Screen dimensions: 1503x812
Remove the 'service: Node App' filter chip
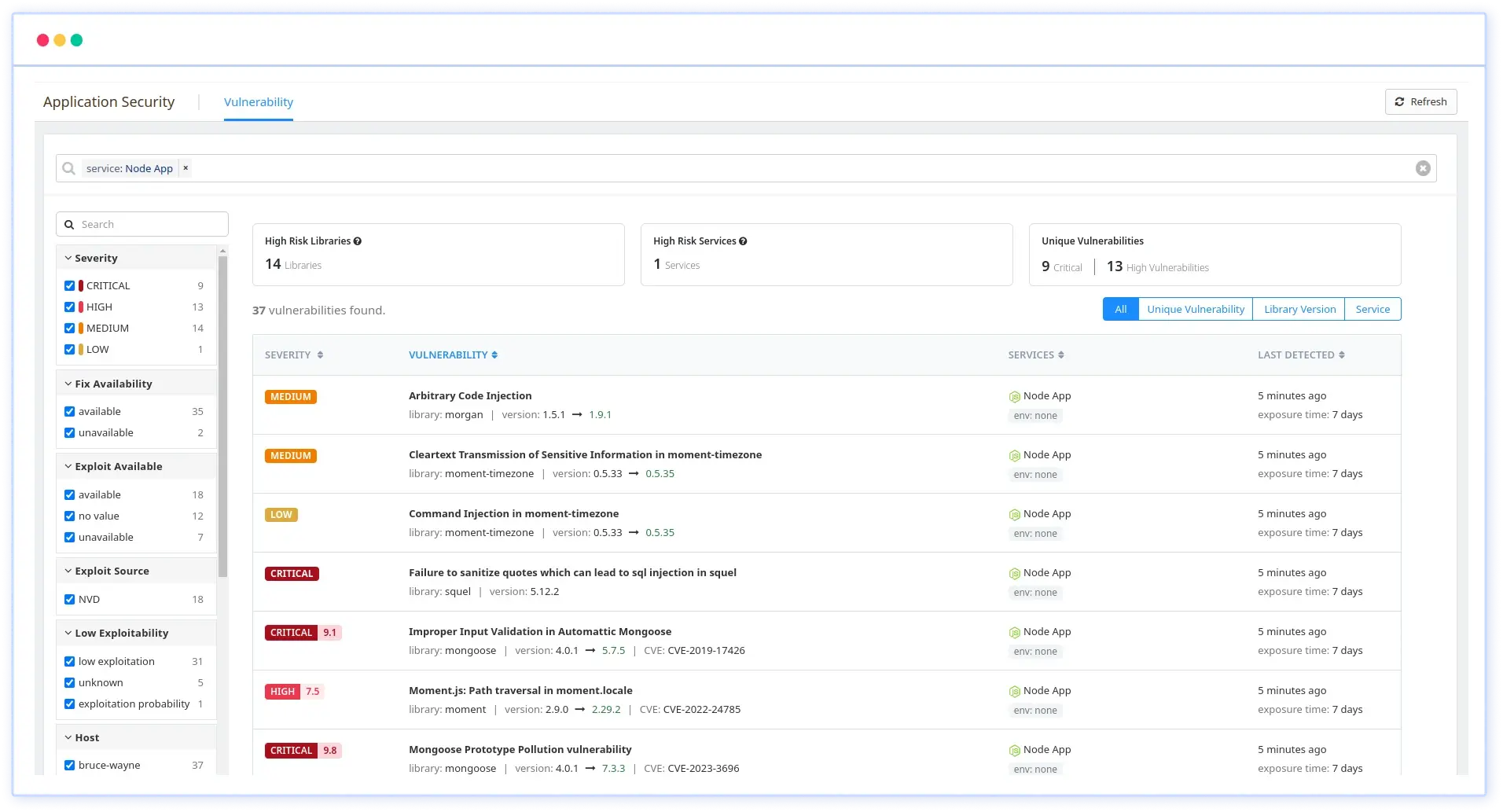pos(186,167)
